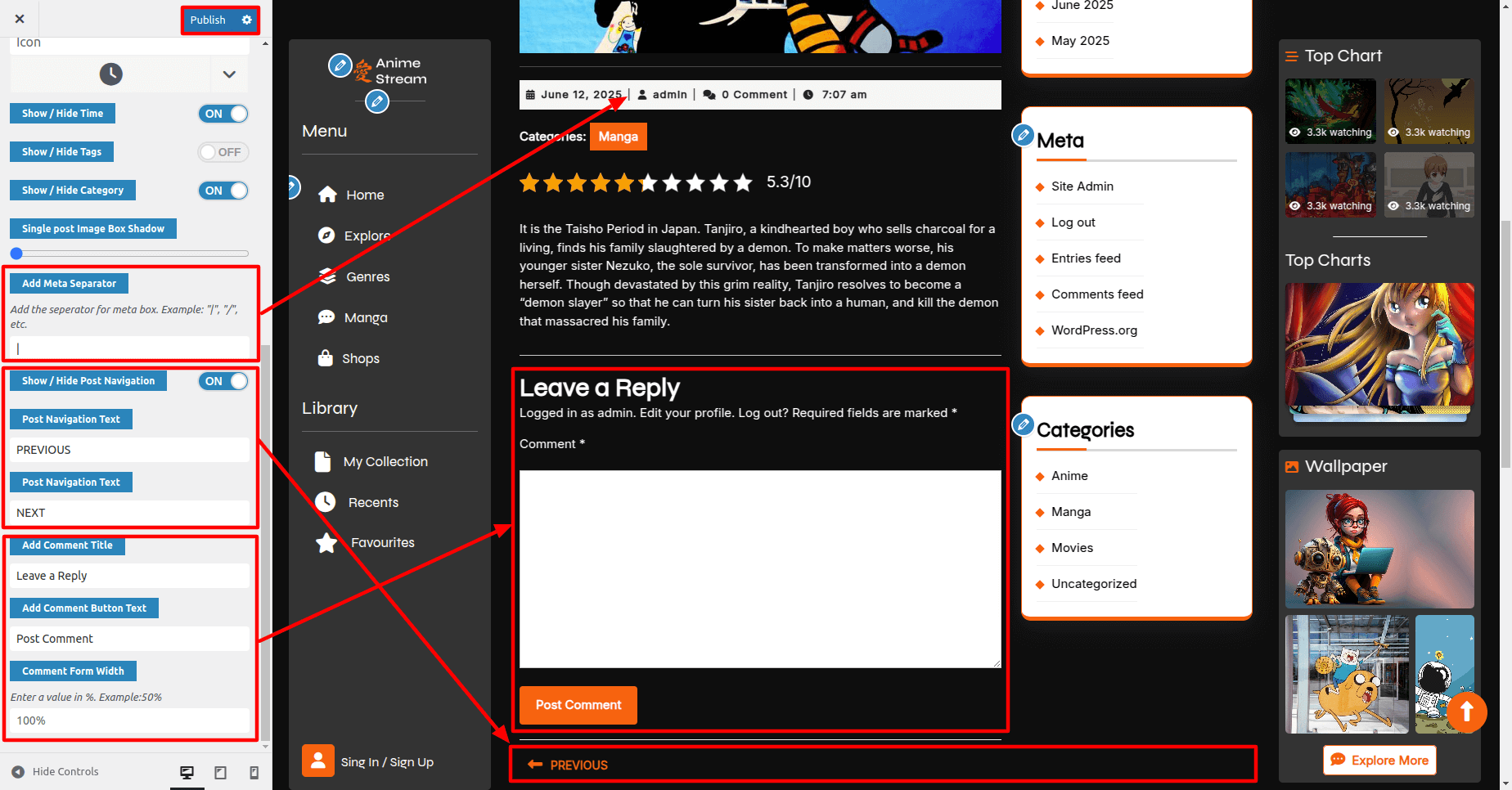
Task: Click the orange scroll-to-top arrow button
Action: (1466, 711)
